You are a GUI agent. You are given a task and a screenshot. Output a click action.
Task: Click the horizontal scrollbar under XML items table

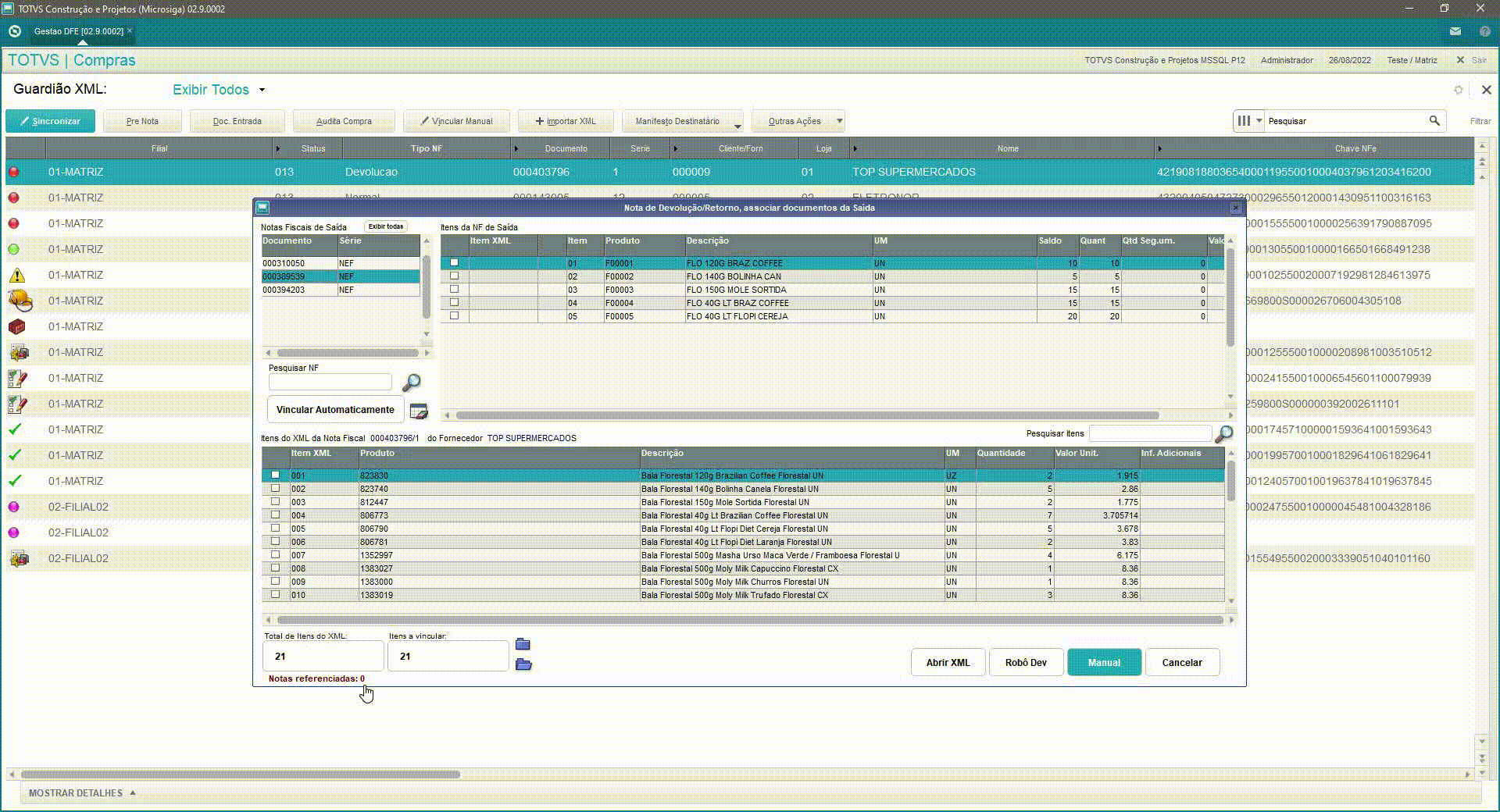pos(750,620)
